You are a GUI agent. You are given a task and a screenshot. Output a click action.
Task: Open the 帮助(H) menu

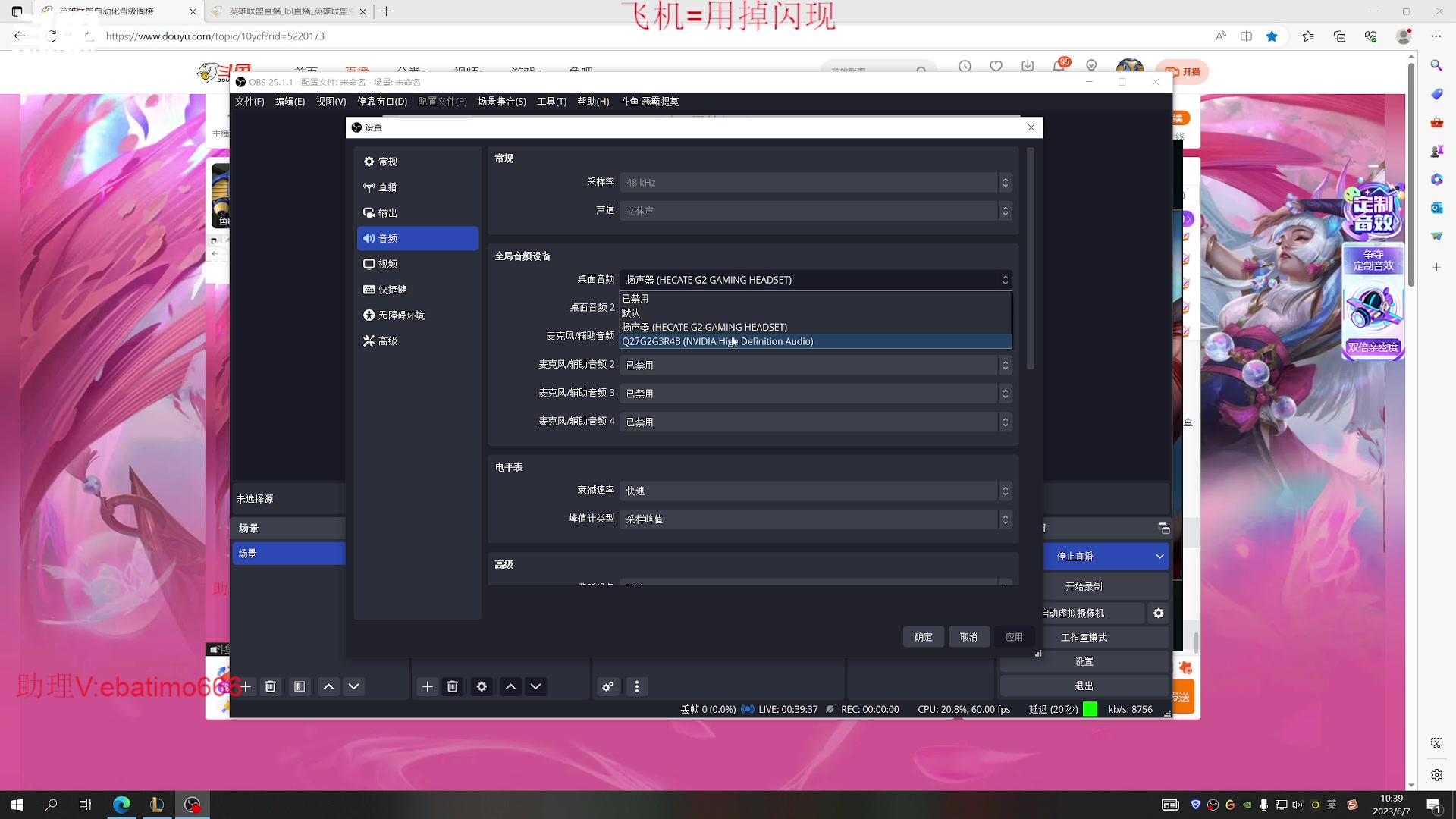coord(593,101)
